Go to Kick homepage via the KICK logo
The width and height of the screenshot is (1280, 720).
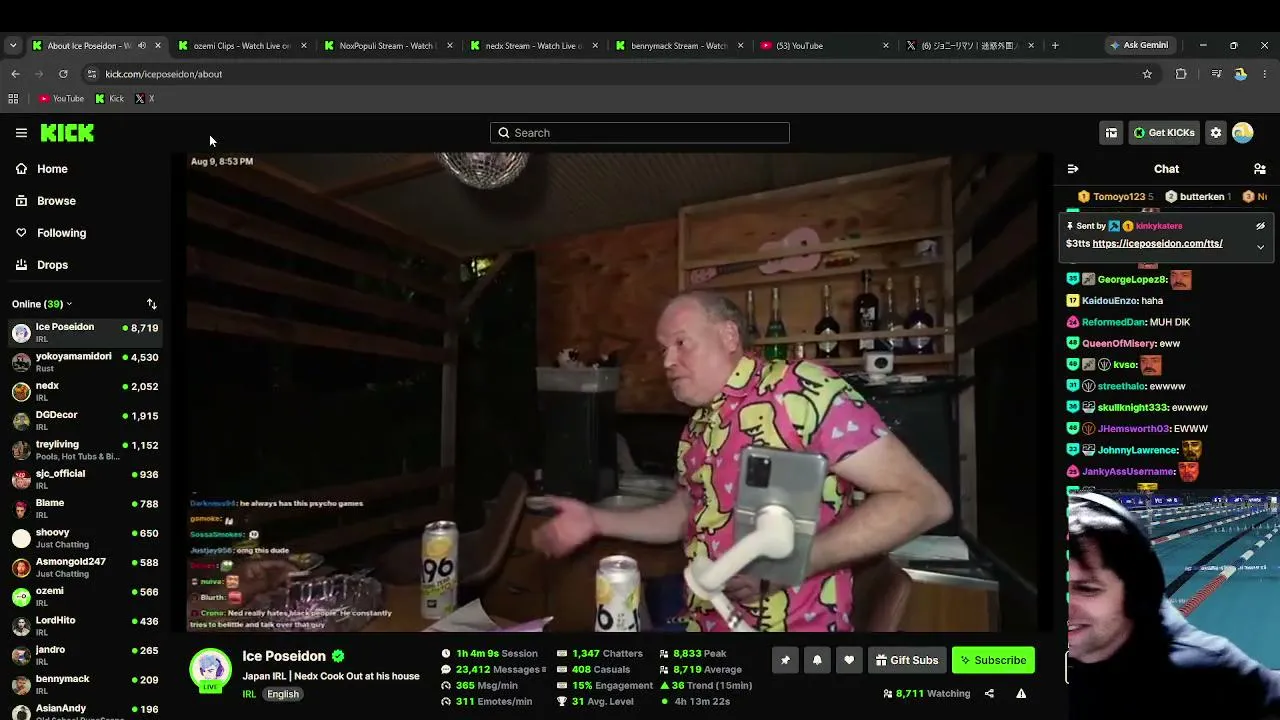67,132
